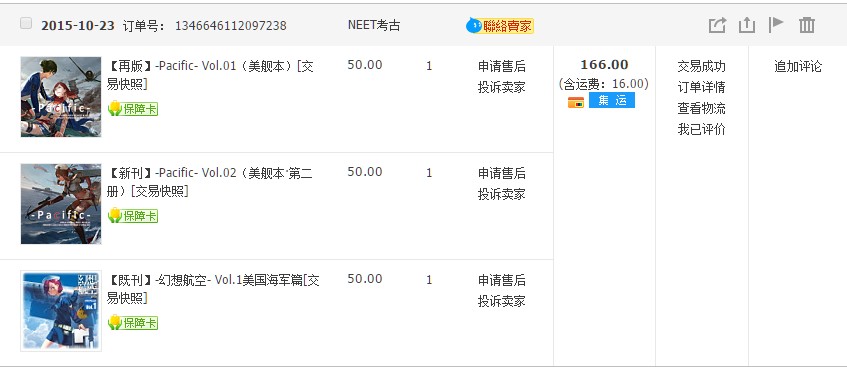The width and height of the screenshot is (847, 367).
Task: Click 申请售后 for Pacific Vol.02
Action: tap(501, 173)
